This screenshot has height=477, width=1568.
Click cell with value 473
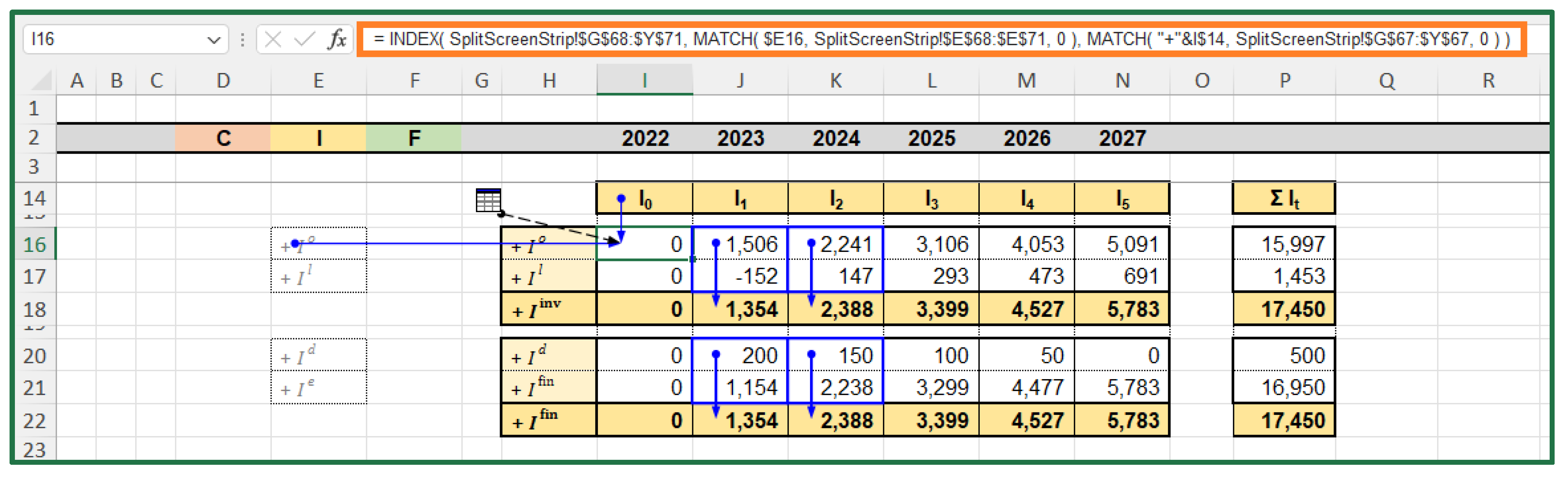coord(1027,276)
